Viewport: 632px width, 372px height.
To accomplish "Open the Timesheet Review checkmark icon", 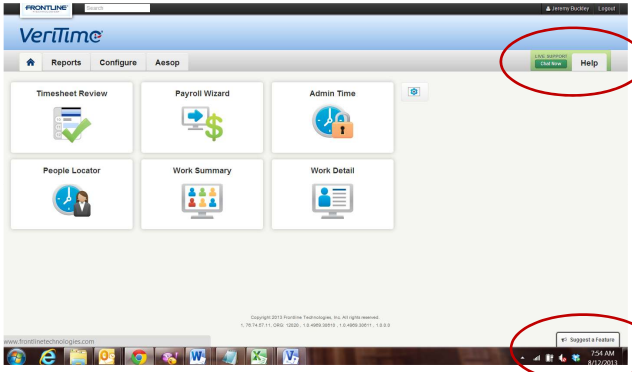I will [x=72, y=124].
